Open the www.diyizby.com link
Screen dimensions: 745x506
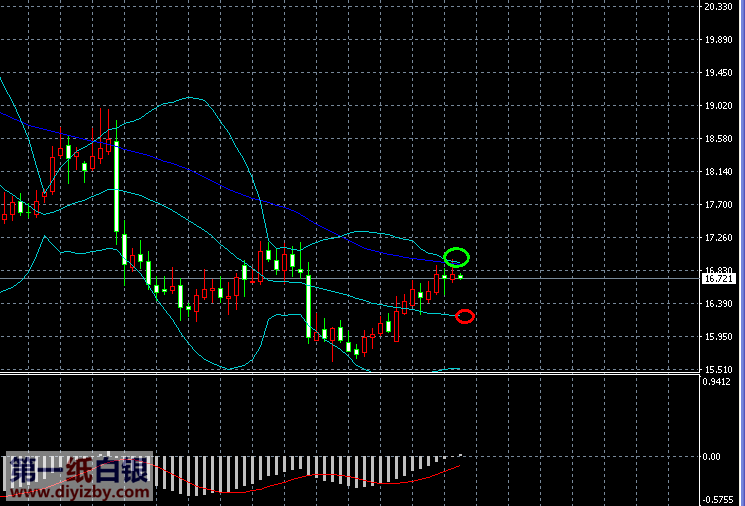[x=80, y=492]
